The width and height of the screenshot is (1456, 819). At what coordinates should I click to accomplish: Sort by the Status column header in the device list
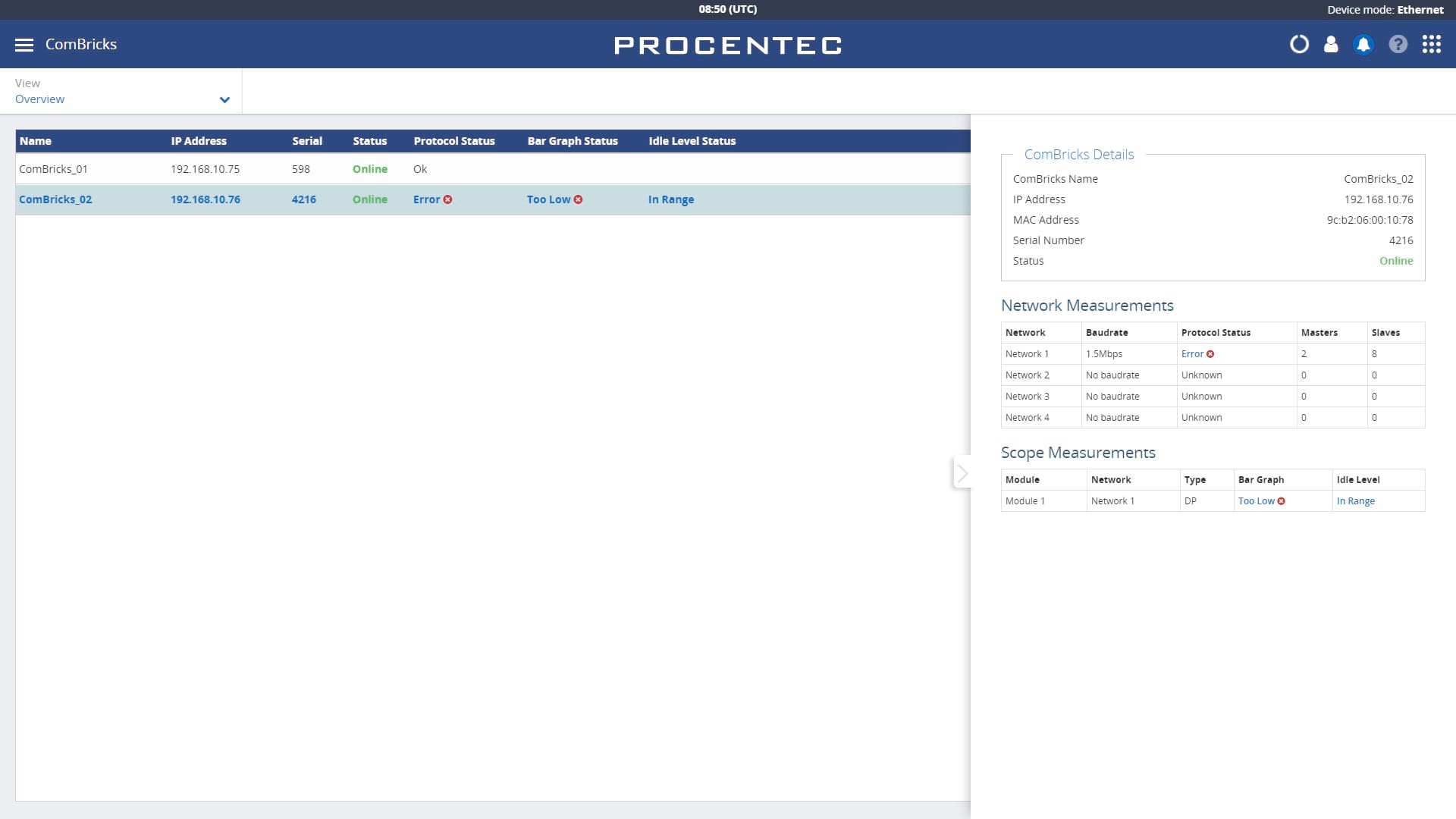click(x=370, y=141)
